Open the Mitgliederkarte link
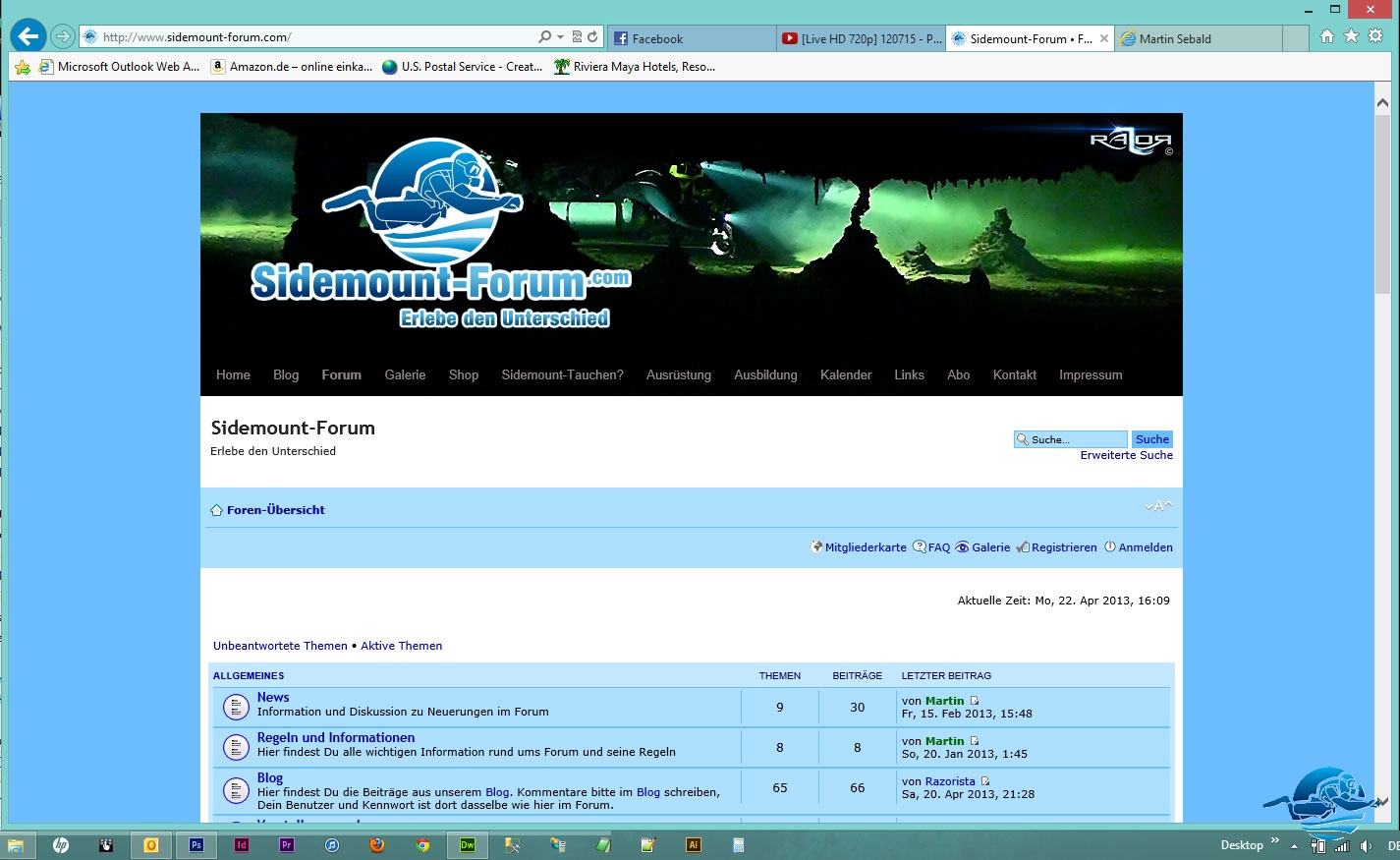Image resolution: width=1400 pixels, height=860 pixels. [x=866, y=547]
